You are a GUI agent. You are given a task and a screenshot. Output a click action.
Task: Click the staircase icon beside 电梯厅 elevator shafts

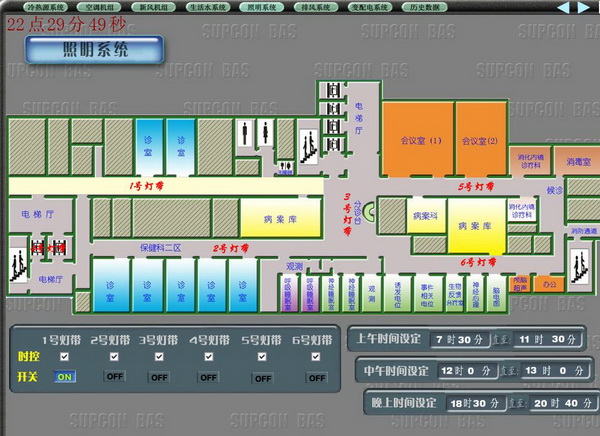pos(309,146)
